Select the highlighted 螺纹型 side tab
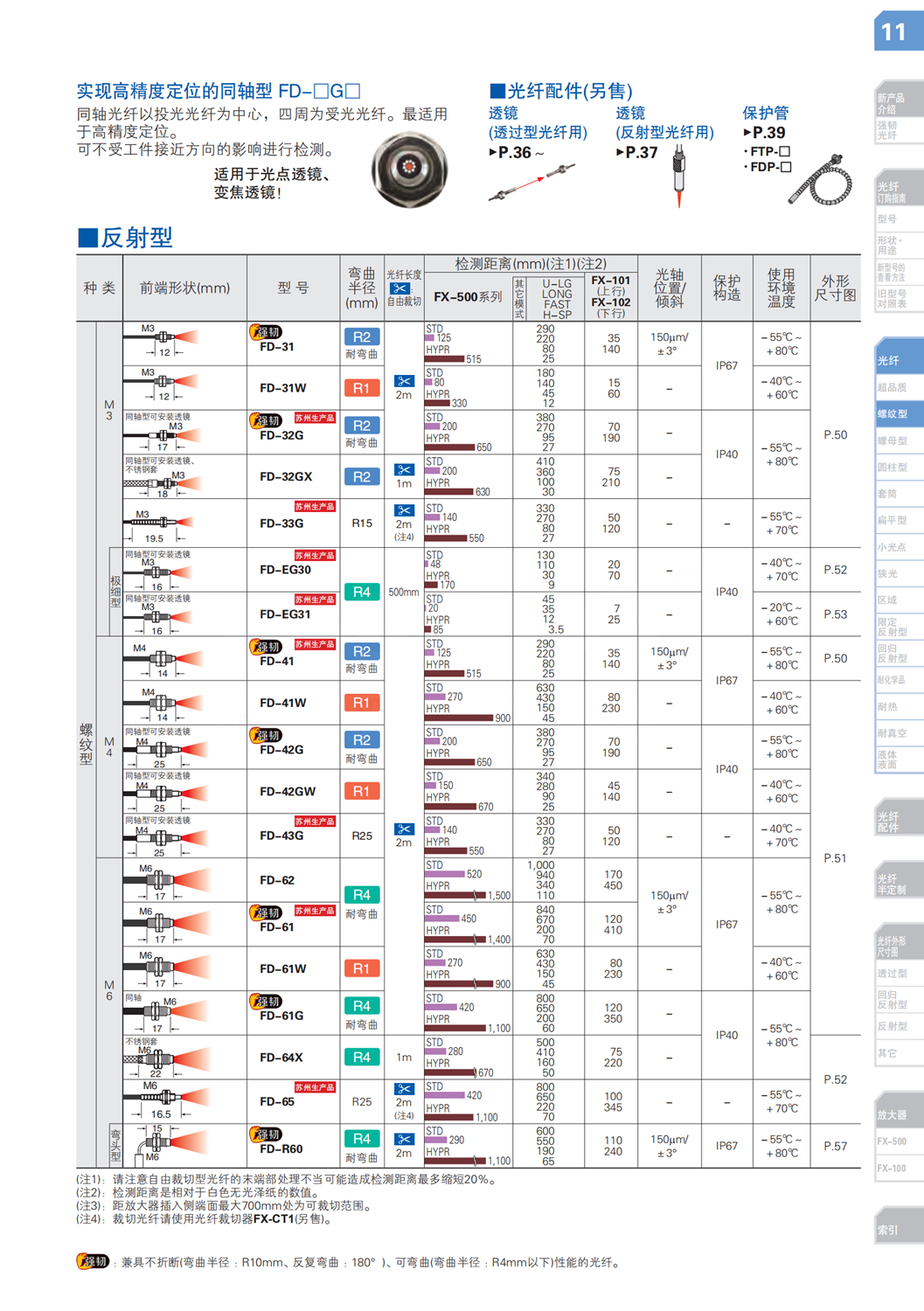 tap(899, 414)
